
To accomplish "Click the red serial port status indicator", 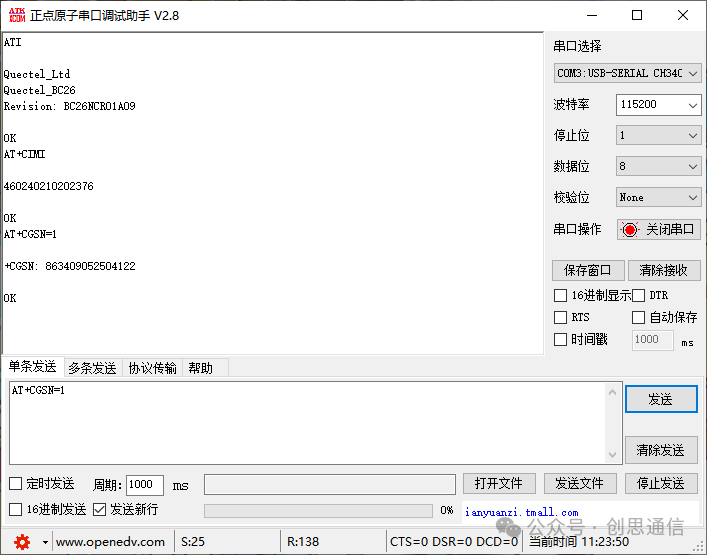I will [x=629, y=229].
